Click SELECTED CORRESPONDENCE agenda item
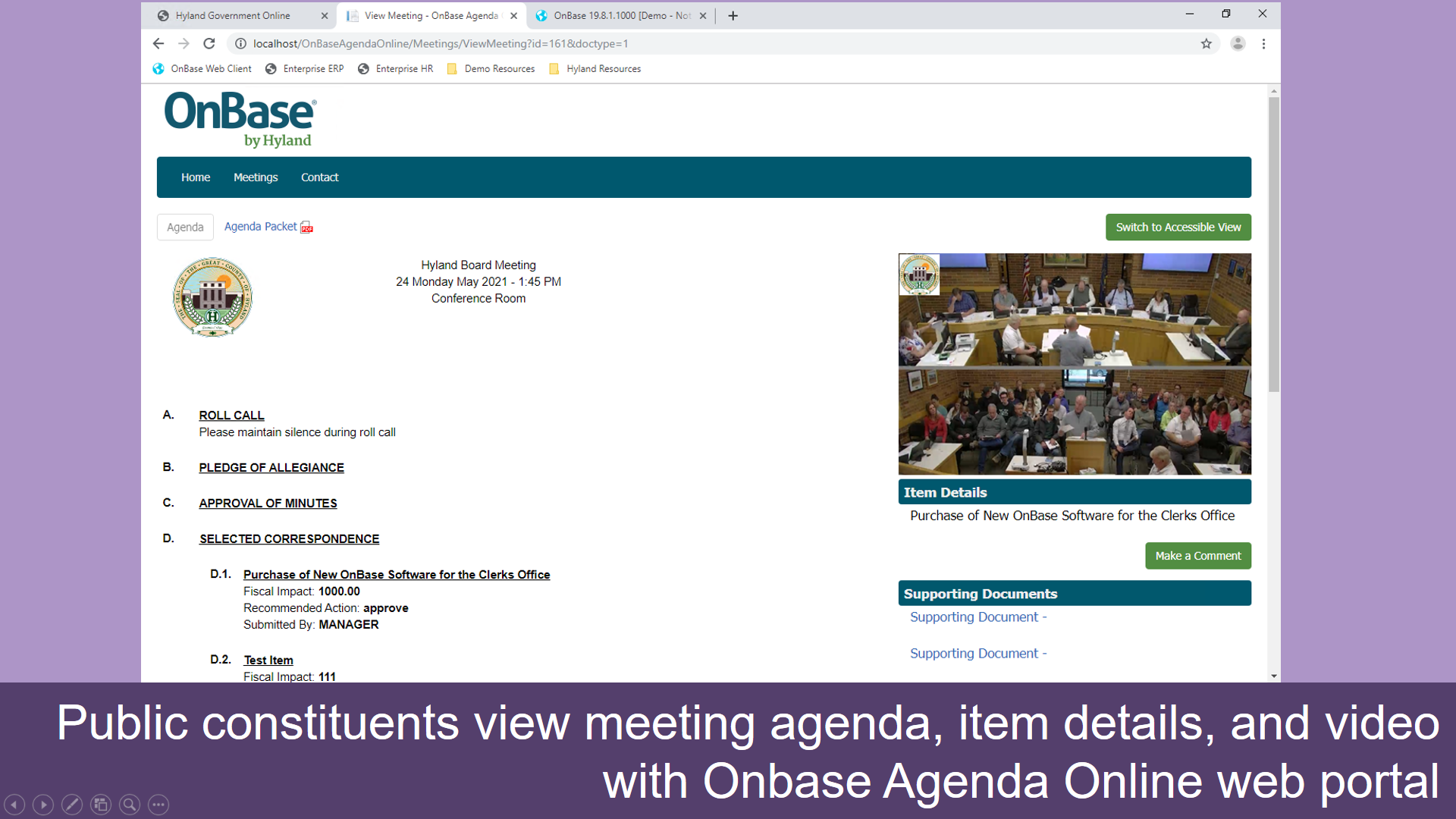The width and height of the screenshot is (1456, 819). click(289, 539)
